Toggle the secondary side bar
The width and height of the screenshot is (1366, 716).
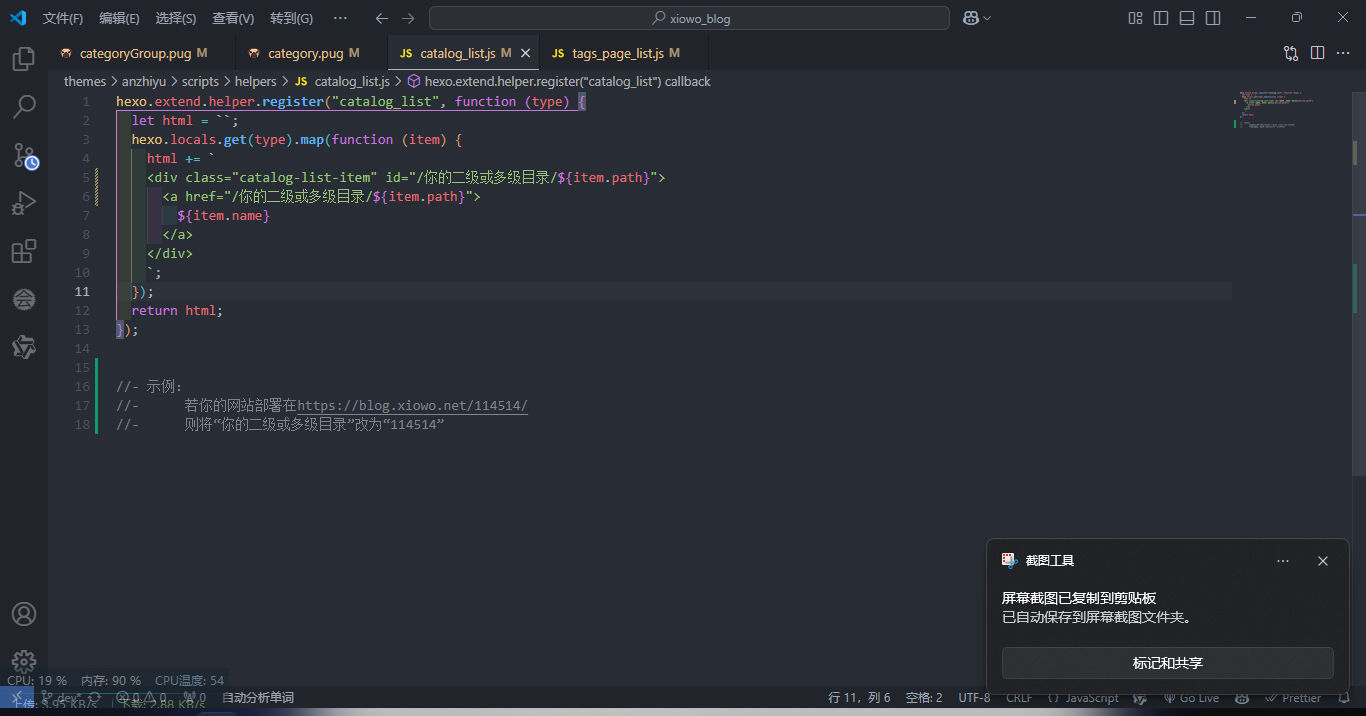(1213, 18)
